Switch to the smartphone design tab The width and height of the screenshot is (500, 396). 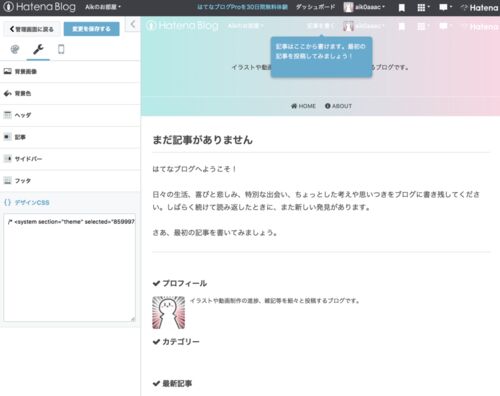pyautogui.click(x=61, y=49)
